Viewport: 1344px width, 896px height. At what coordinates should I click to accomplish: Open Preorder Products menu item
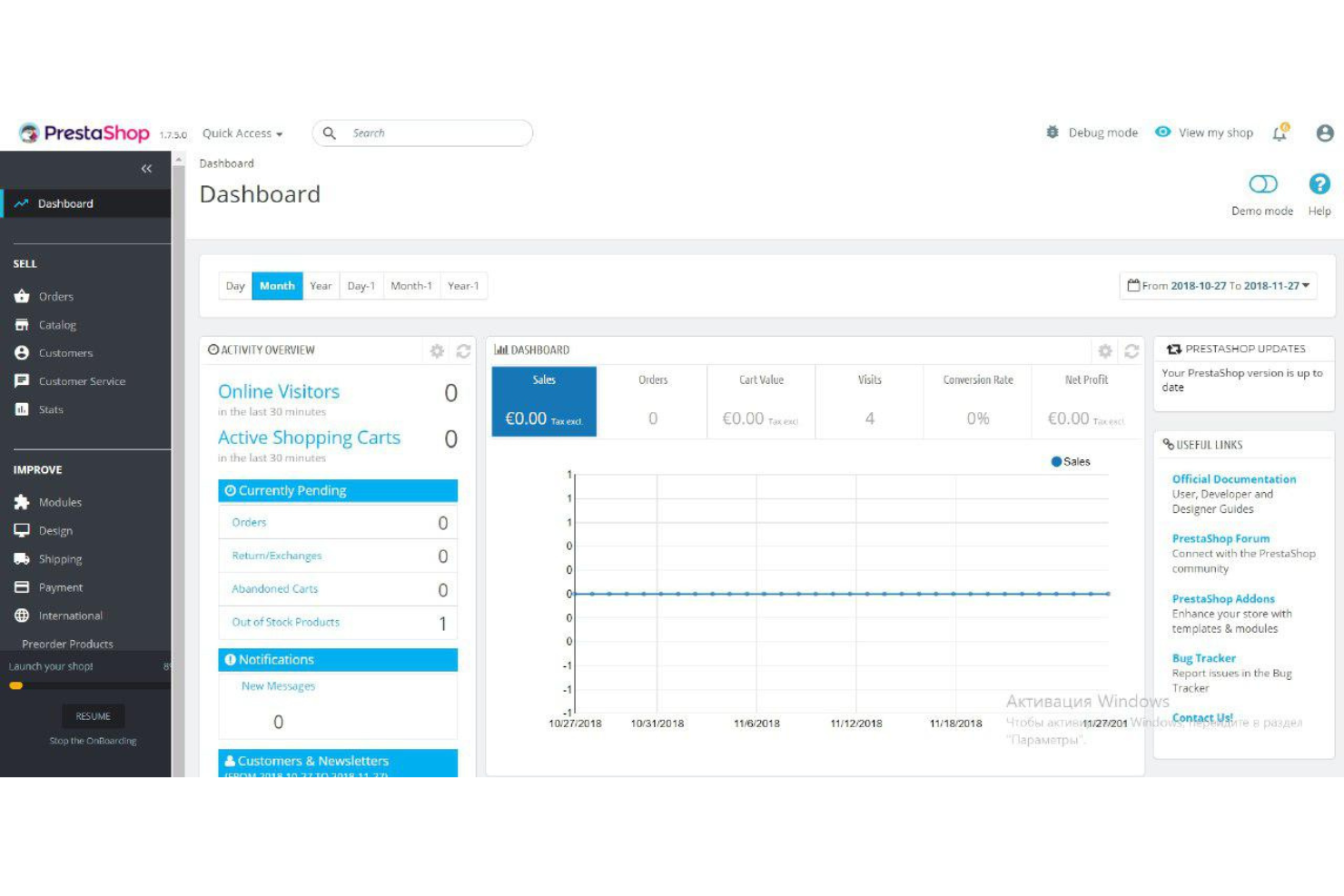coord(67,644)
